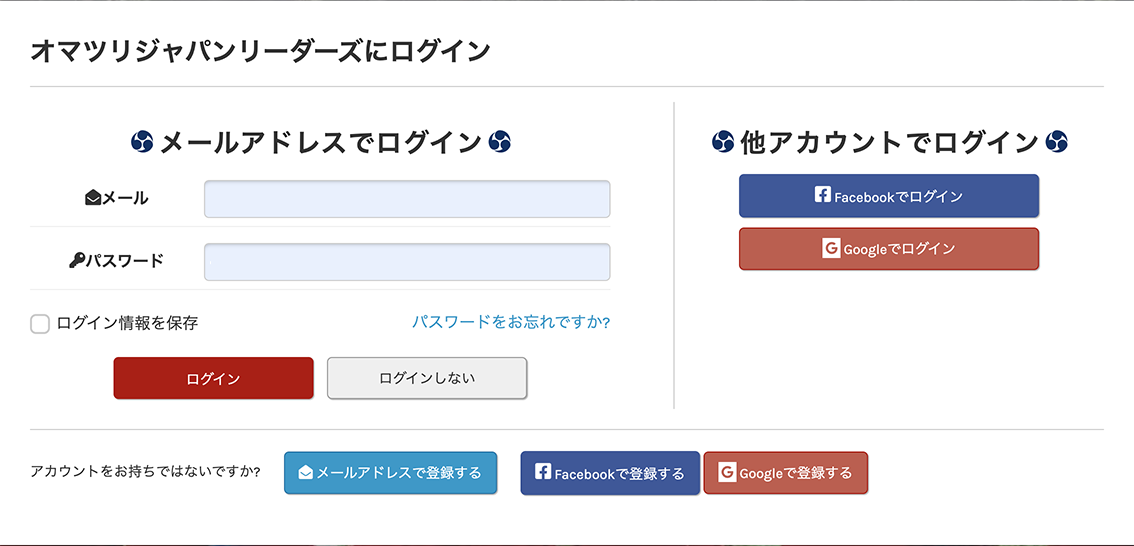Click the key icon beside パスワード label
Viewport: 1134px width, 546px height.
coord(77,261)
